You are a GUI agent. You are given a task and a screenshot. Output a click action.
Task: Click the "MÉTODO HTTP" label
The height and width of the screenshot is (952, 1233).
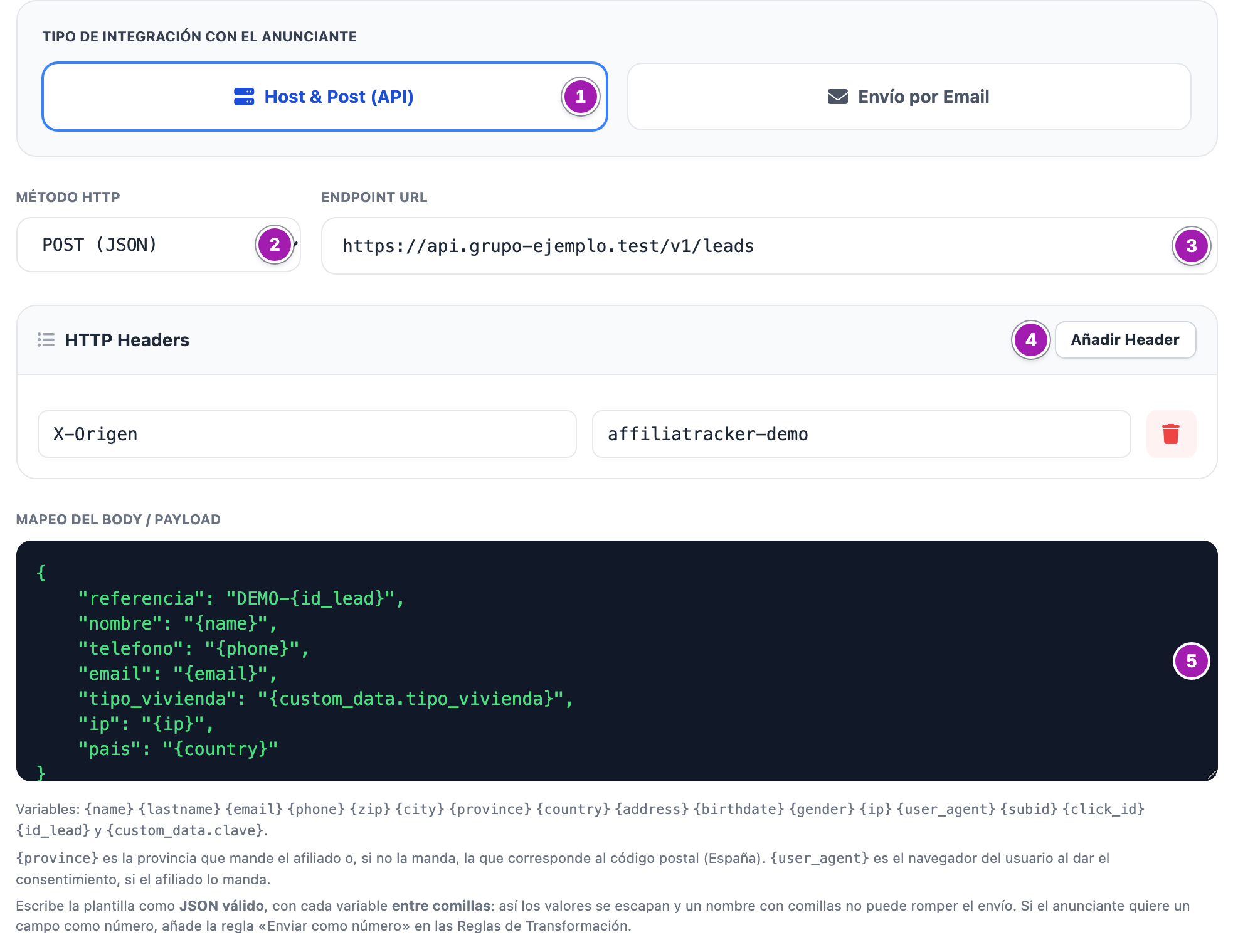click(68, 197)
